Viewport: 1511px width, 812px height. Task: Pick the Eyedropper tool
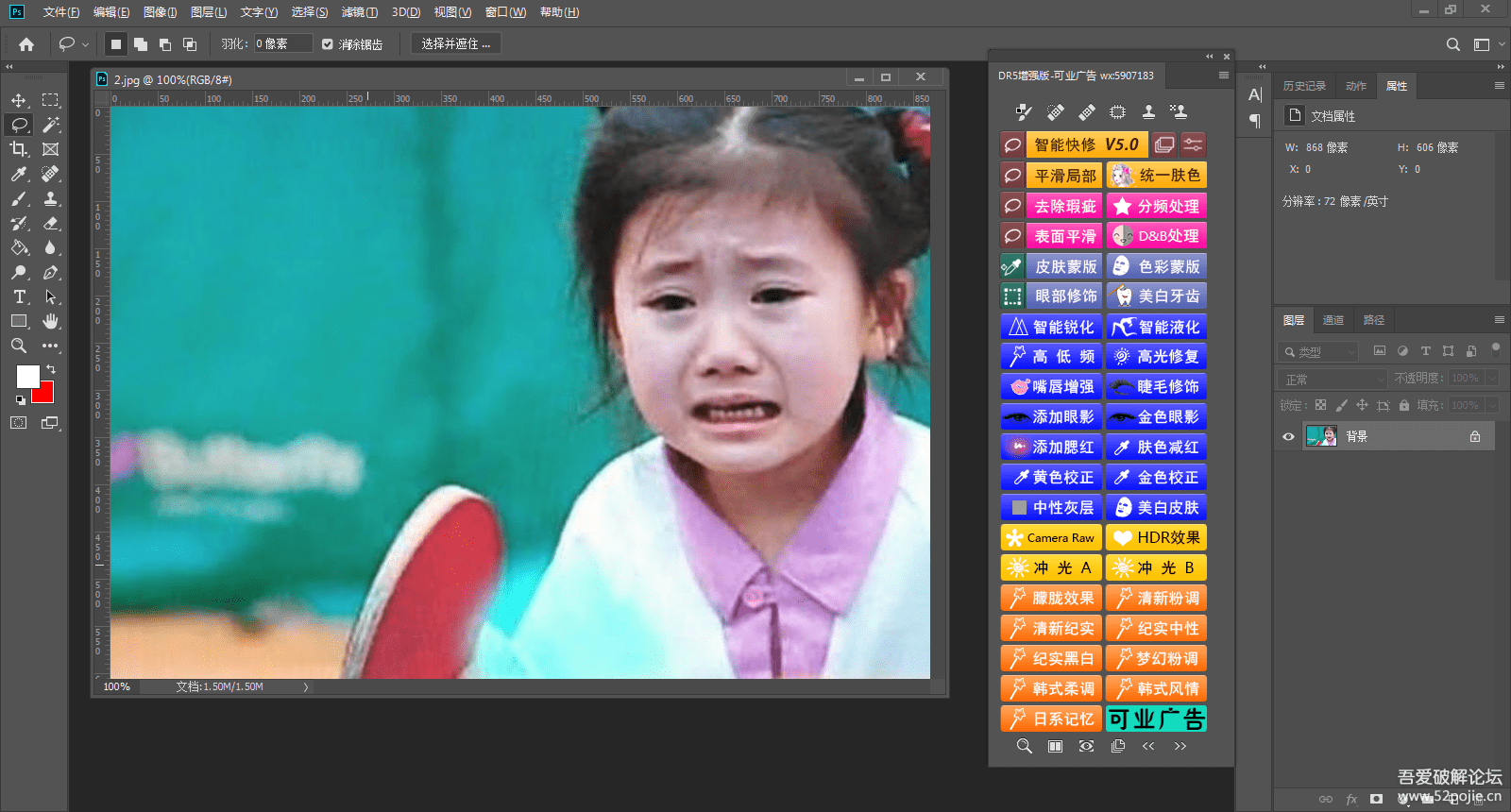click(19, 174)
